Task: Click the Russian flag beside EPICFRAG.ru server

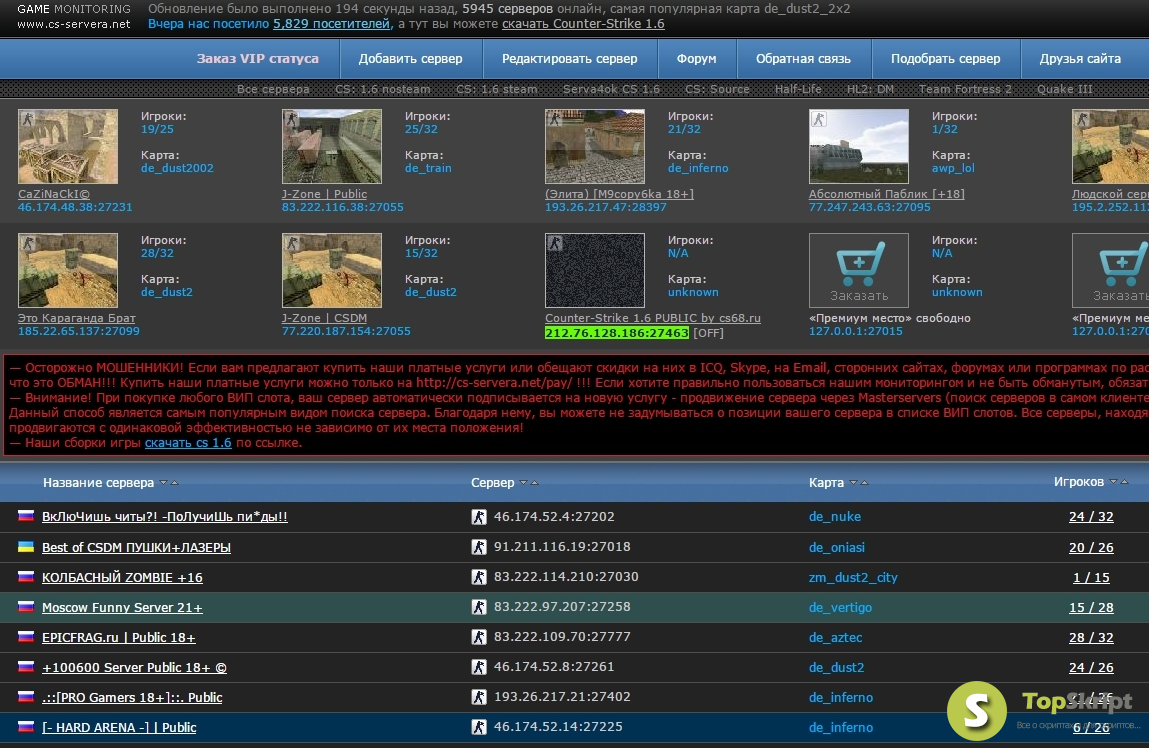Action: [x=26, y=637]
